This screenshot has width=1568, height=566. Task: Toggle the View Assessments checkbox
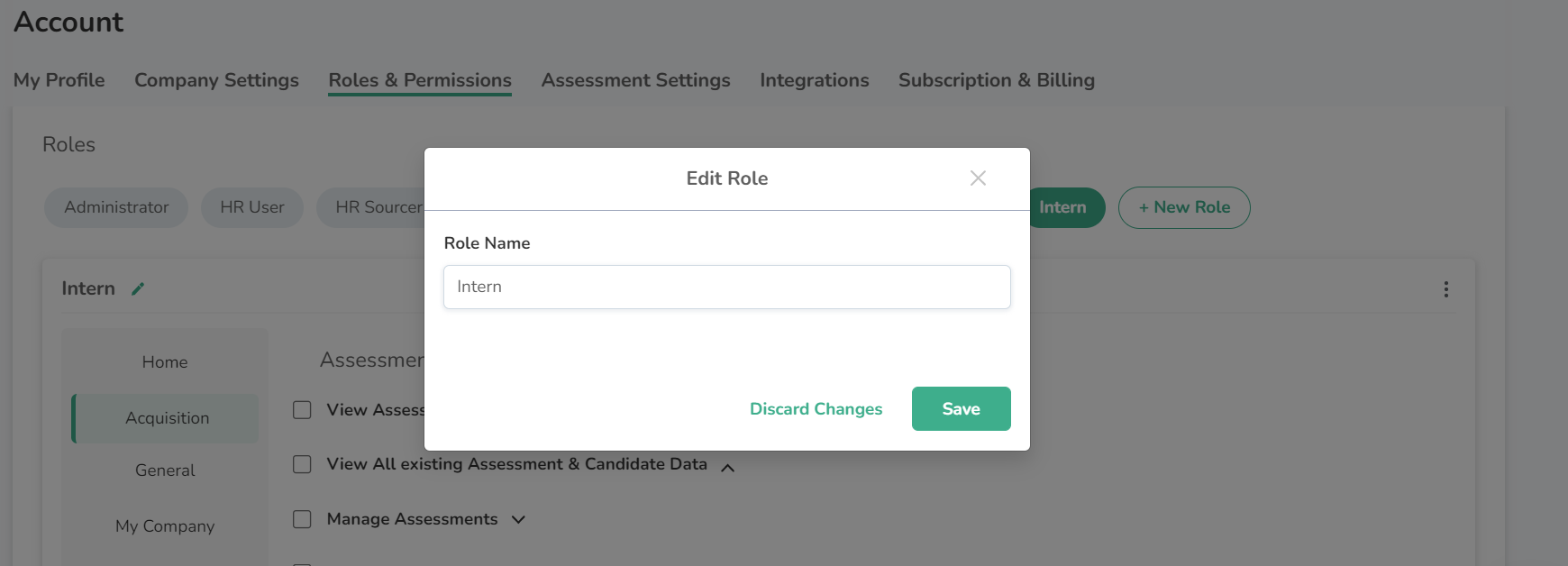point(303,410)
